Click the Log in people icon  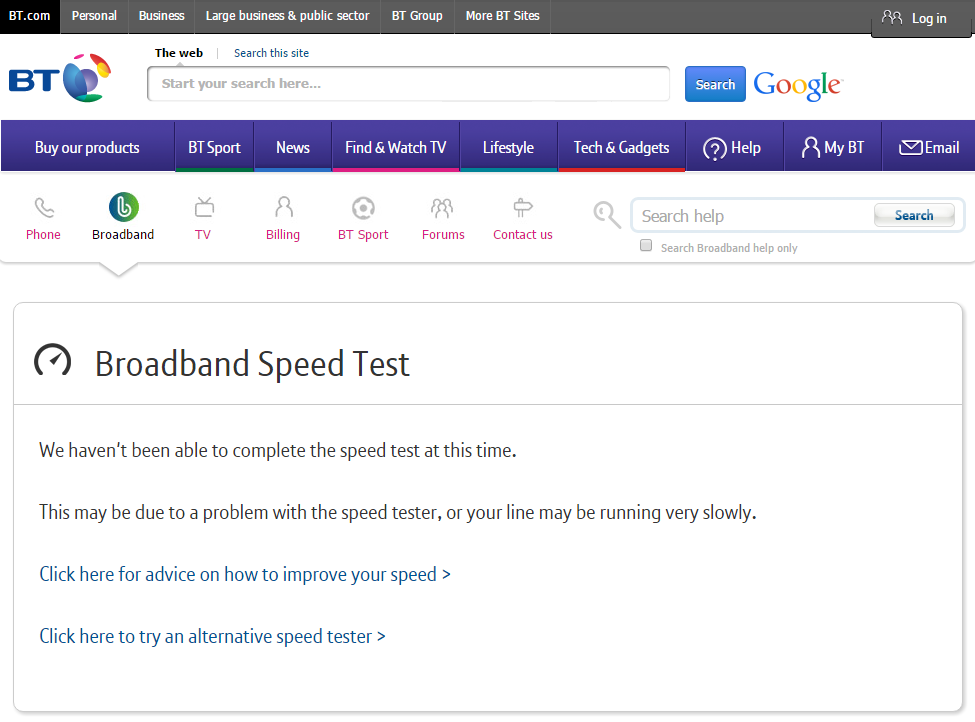pyautogui.click(x=892, y=17)
